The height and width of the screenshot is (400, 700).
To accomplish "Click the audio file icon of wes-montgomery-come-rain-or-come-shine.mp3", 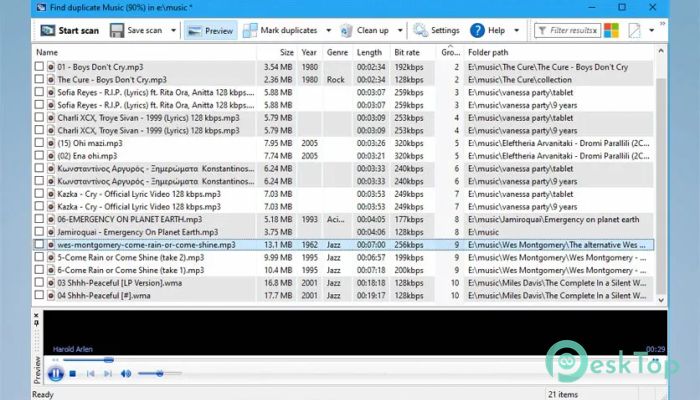I will click(51, 245).
